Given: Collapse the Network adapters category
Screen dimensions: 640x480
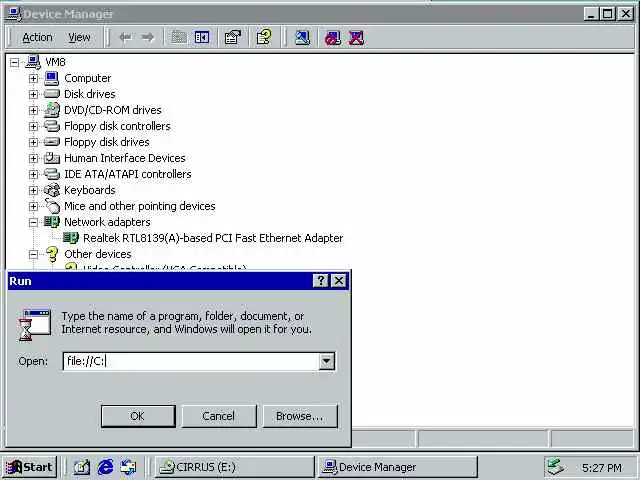Looking at the screenshot, I should [33, 222].
